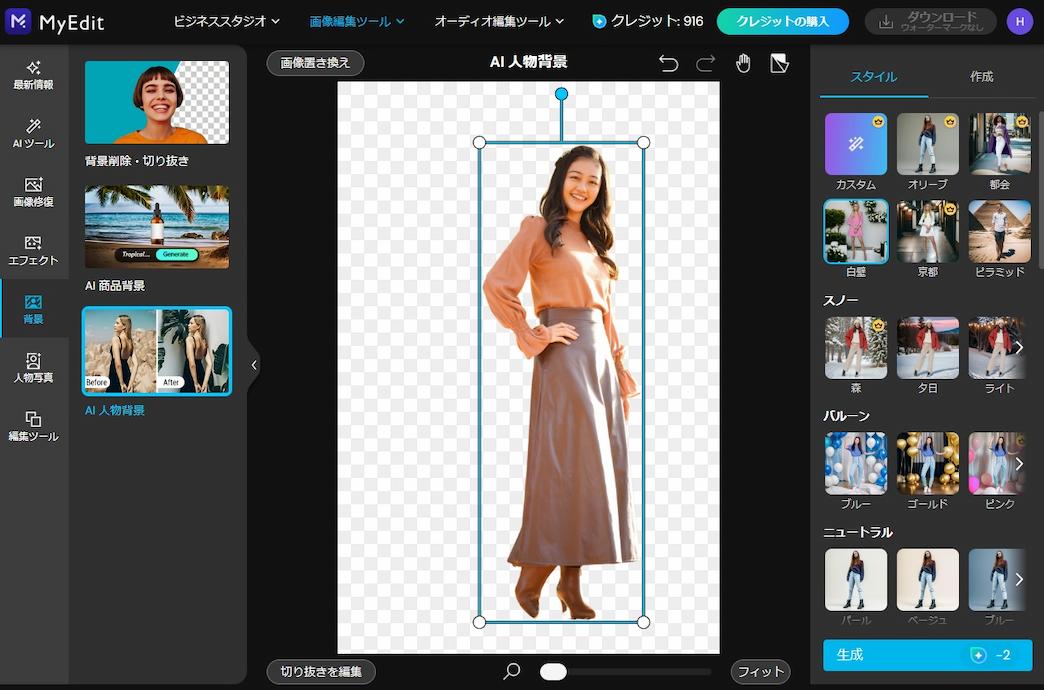Click the redo arrow icon
This screenshot has width=1044, height=690.
[705, 62]
